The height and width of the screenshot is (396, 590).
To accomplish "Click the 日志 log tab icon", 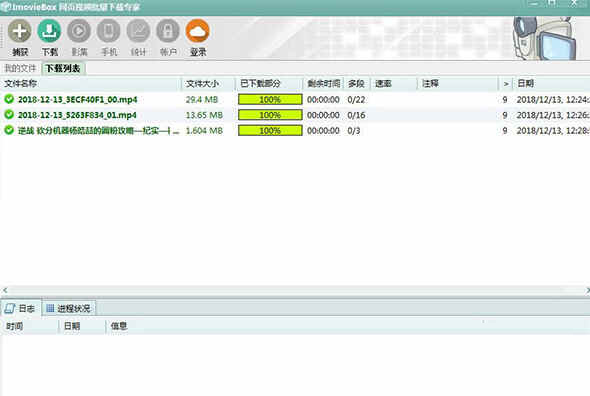I will (x=9, y=309).
